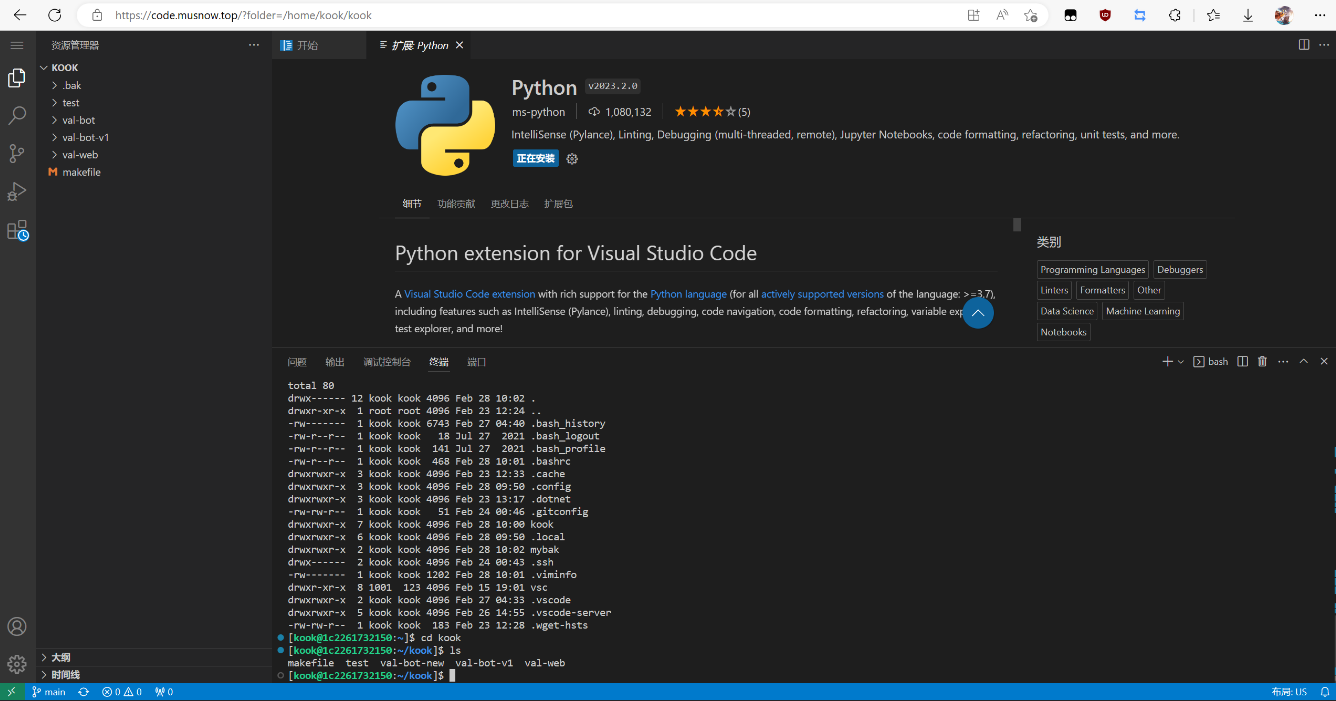The image size is (1336, 701).
Task: Click the main branch status item
Action: click(48, 692)
